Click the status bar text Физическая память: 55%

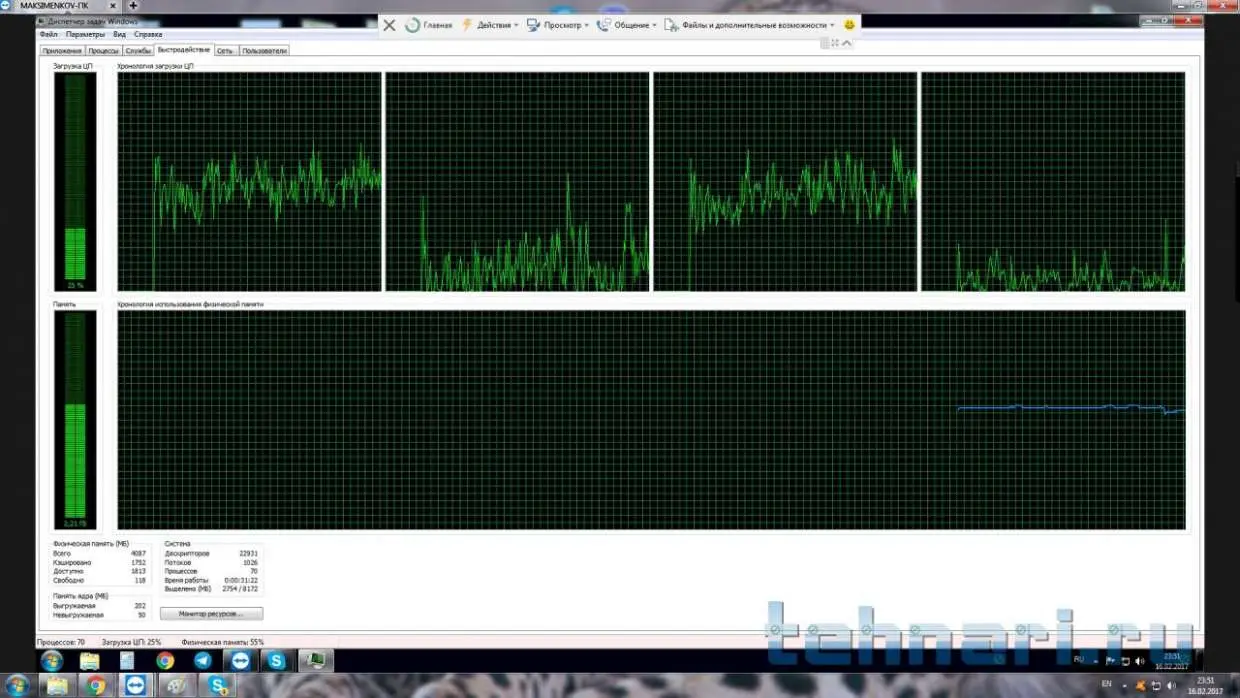pyautogui.click(x=222, y=641)
